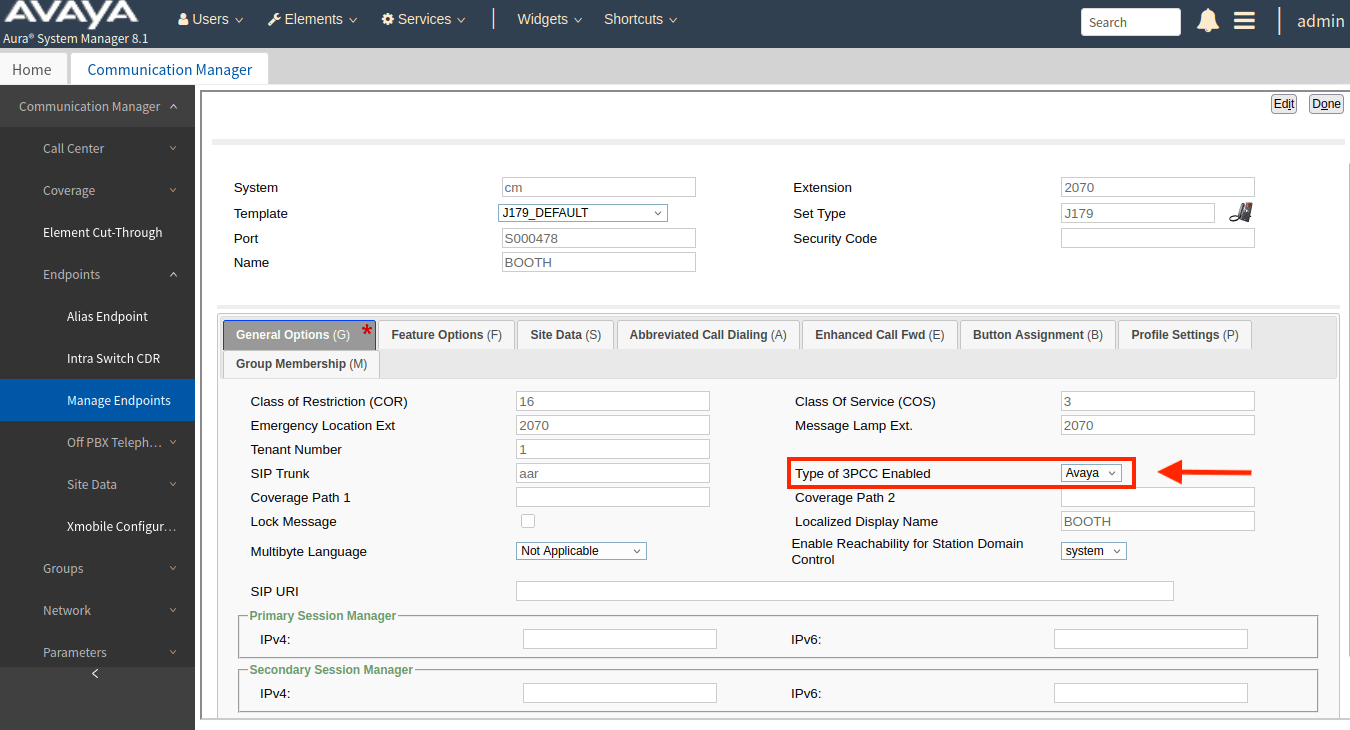Open the Abbreviated Call Dialing (A) tab
The image size is (1350, 730).
pos(708,335)
